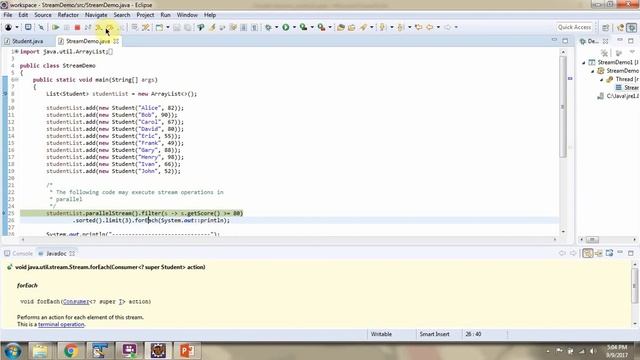Close the StreamDemo.java editor tab
640x360 pixels.
point(116,41)
